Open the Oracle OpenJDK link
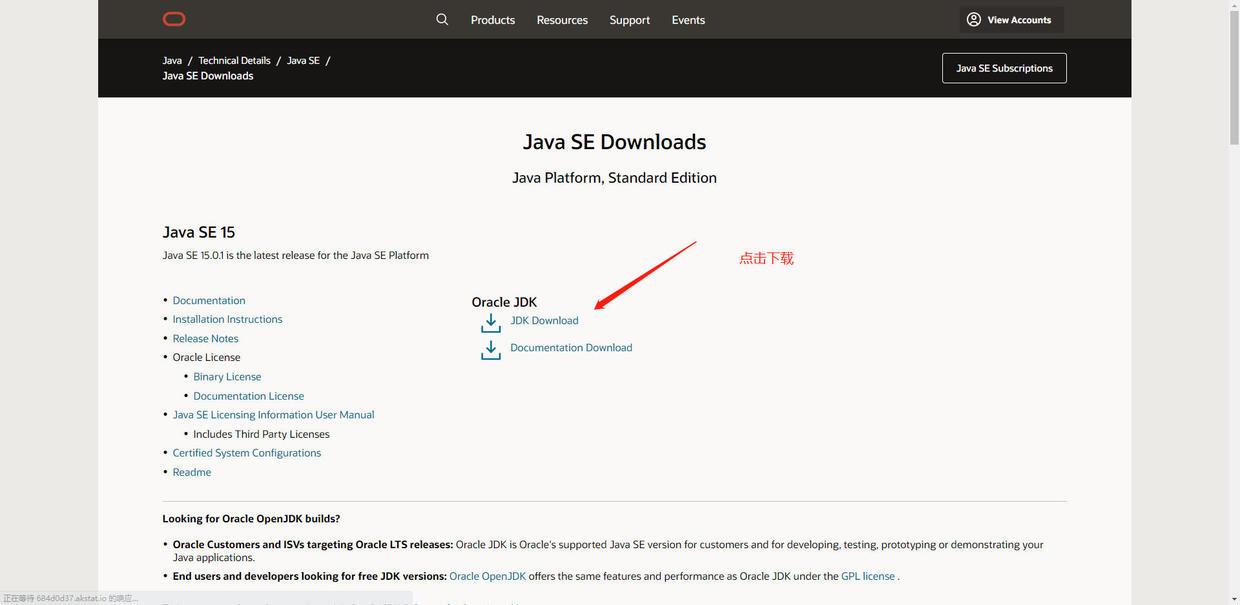 point(488,576)
